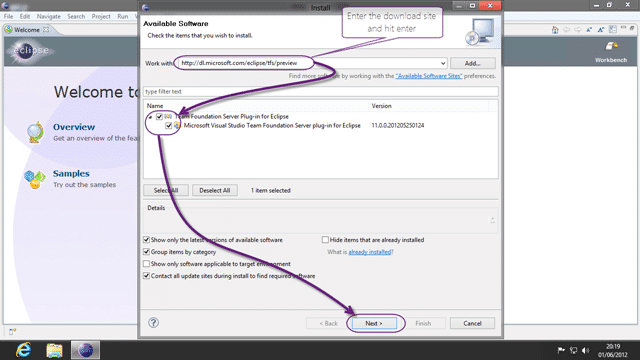Click the < Back button

328,323
